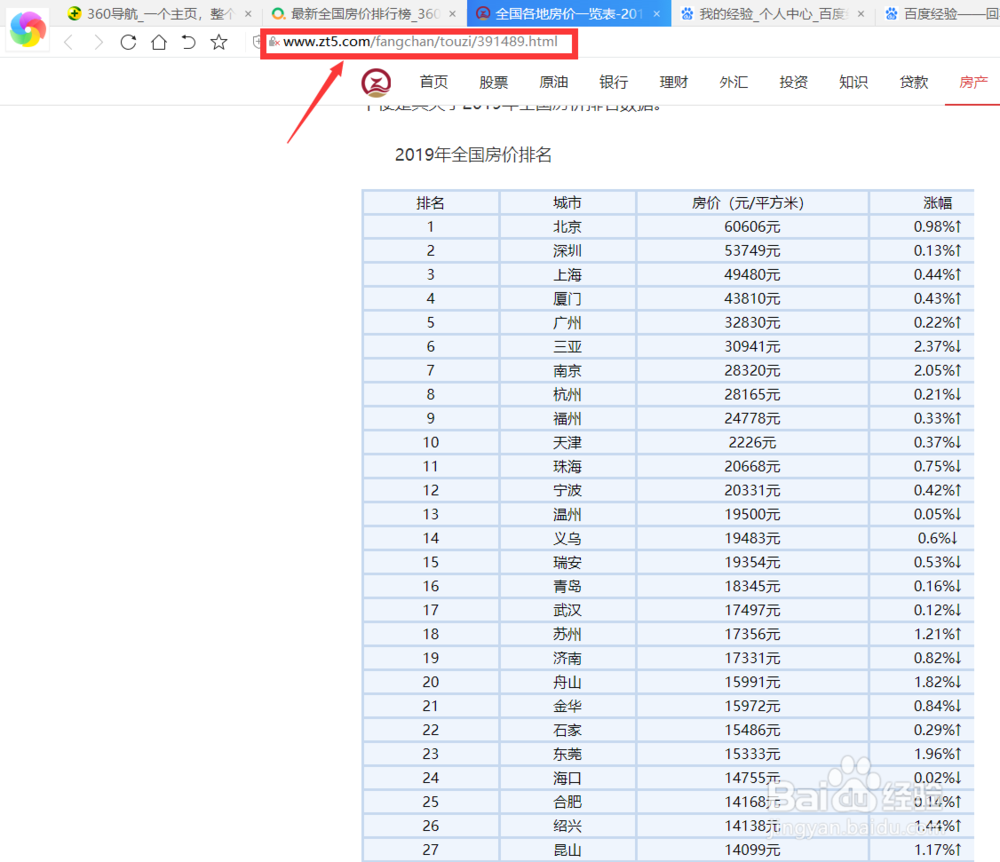Click the site security icon in address bar
This screenshot has width=1000, height=862.
(x=274, y=42)
